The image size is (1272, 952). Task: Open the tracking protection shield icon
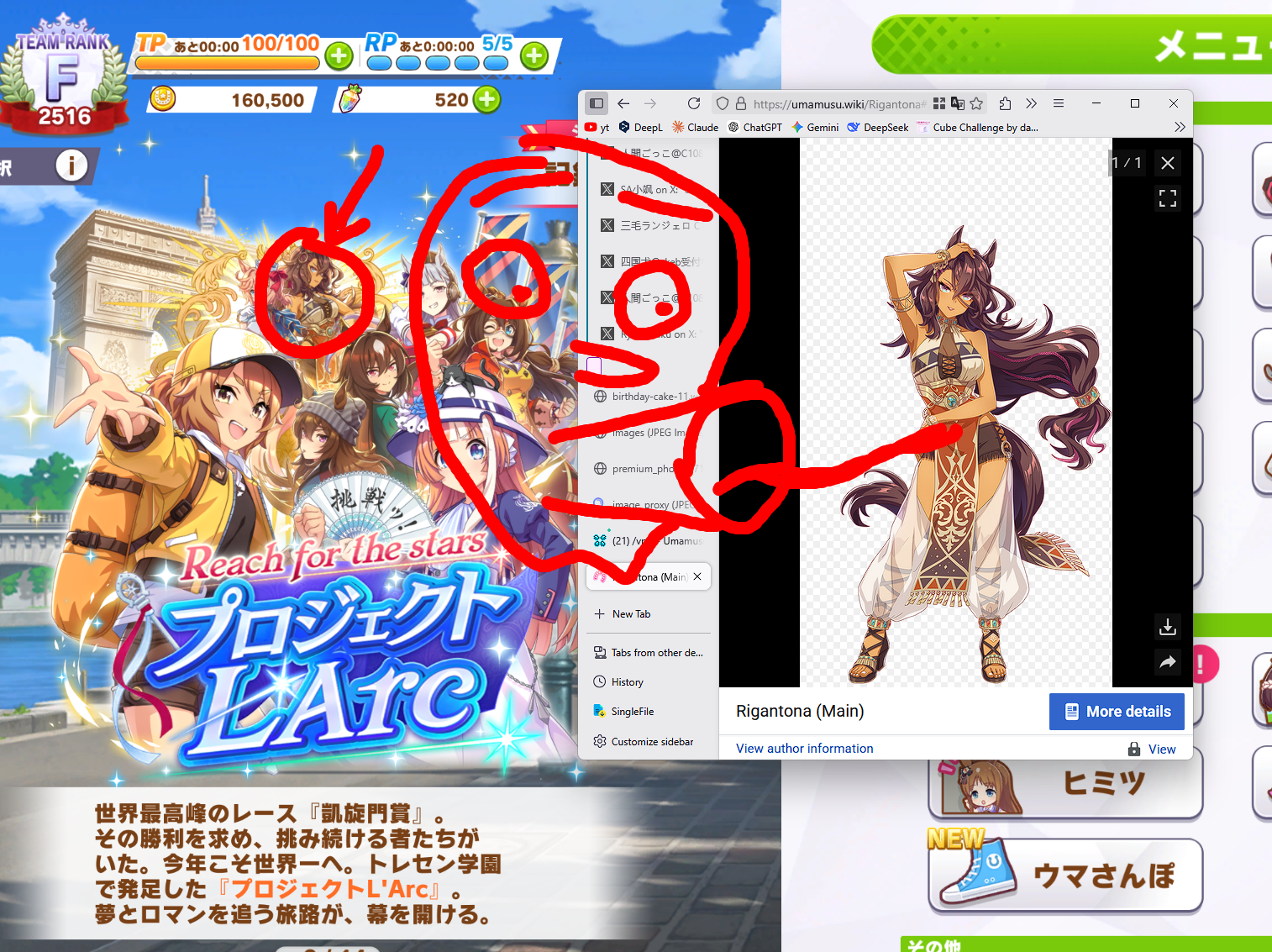coord(722,103)
